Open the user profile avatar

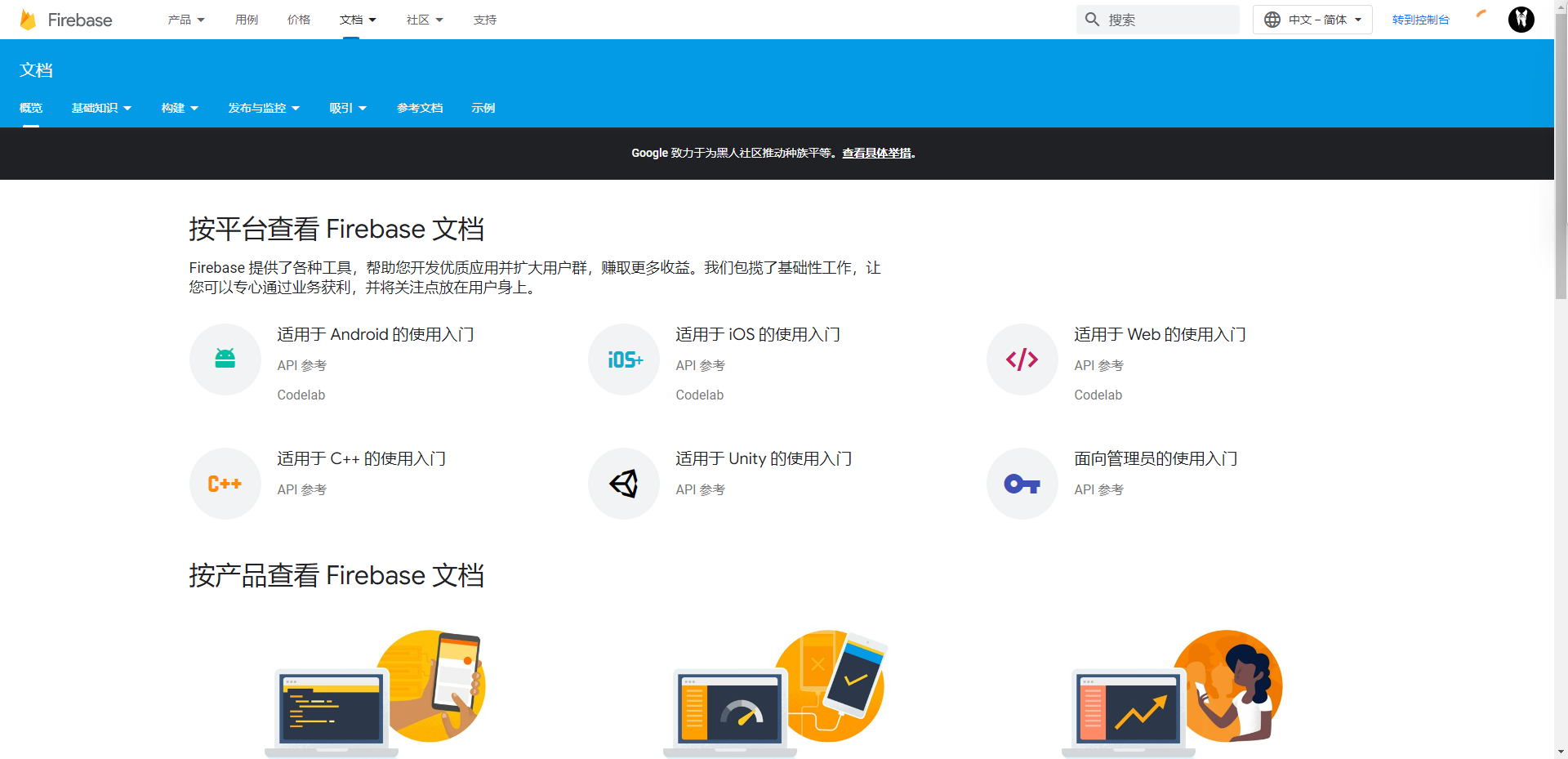pos(1521,20)
